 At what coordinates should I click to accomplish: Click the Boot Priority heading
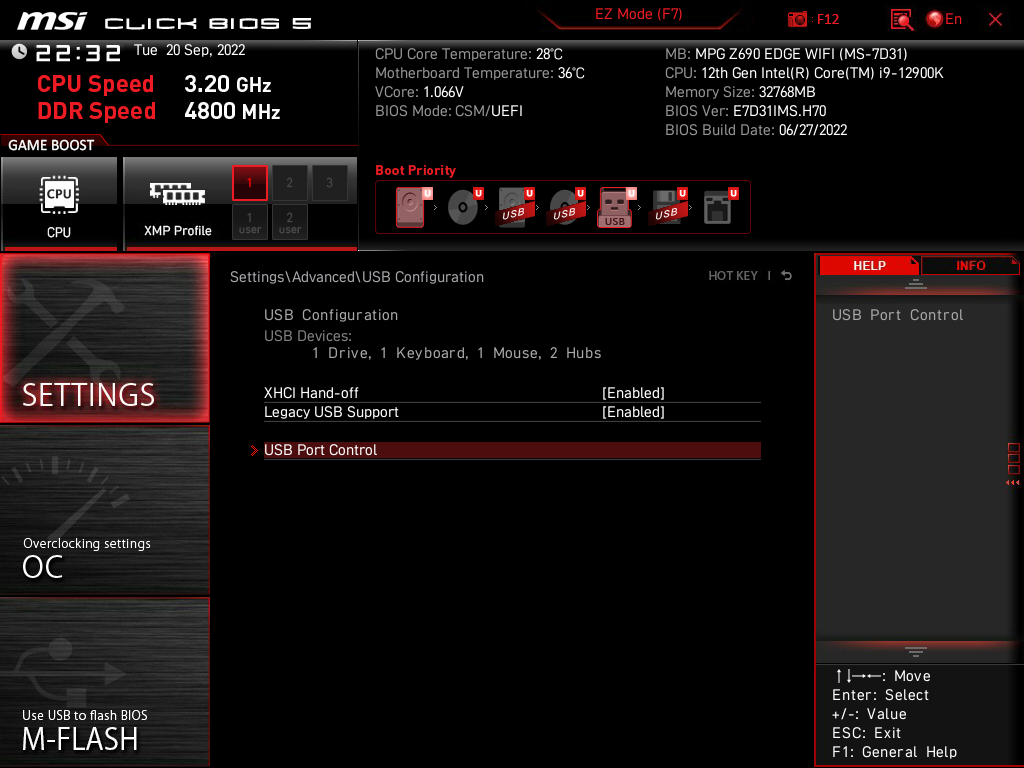(415, 170)
